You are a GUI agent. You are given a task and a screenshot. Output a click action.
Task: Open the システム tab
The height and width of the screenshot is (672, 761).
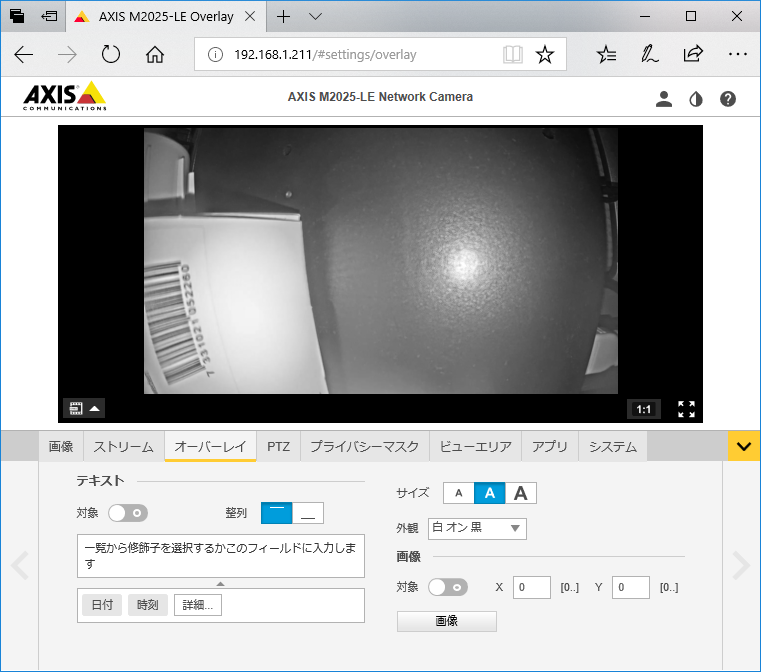[x=612, y=446]
